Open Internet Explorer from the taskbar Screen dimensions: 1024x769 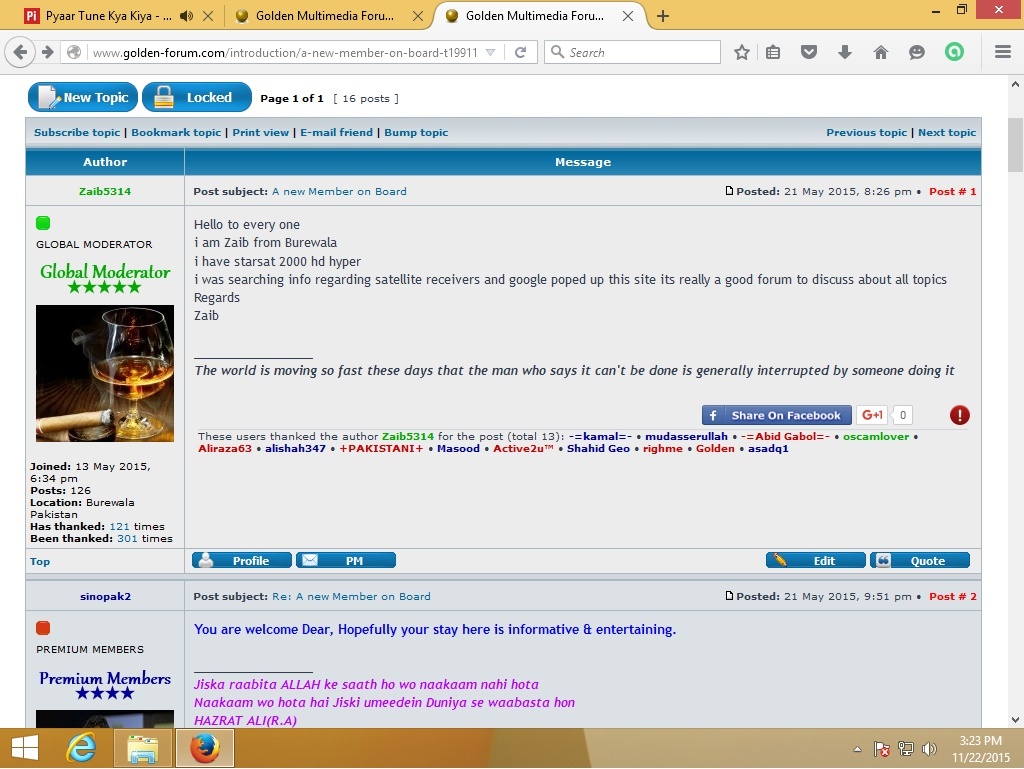pos(81,748)
